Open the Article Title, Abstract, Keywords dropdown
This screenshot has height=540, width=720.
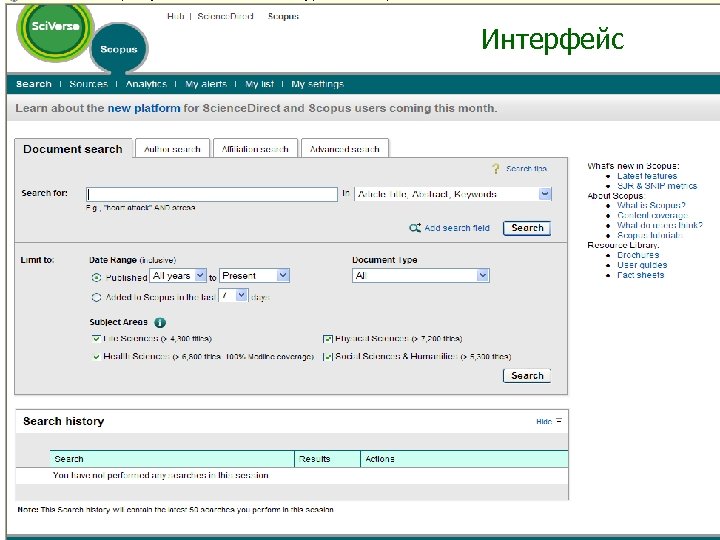pos(453,194)
